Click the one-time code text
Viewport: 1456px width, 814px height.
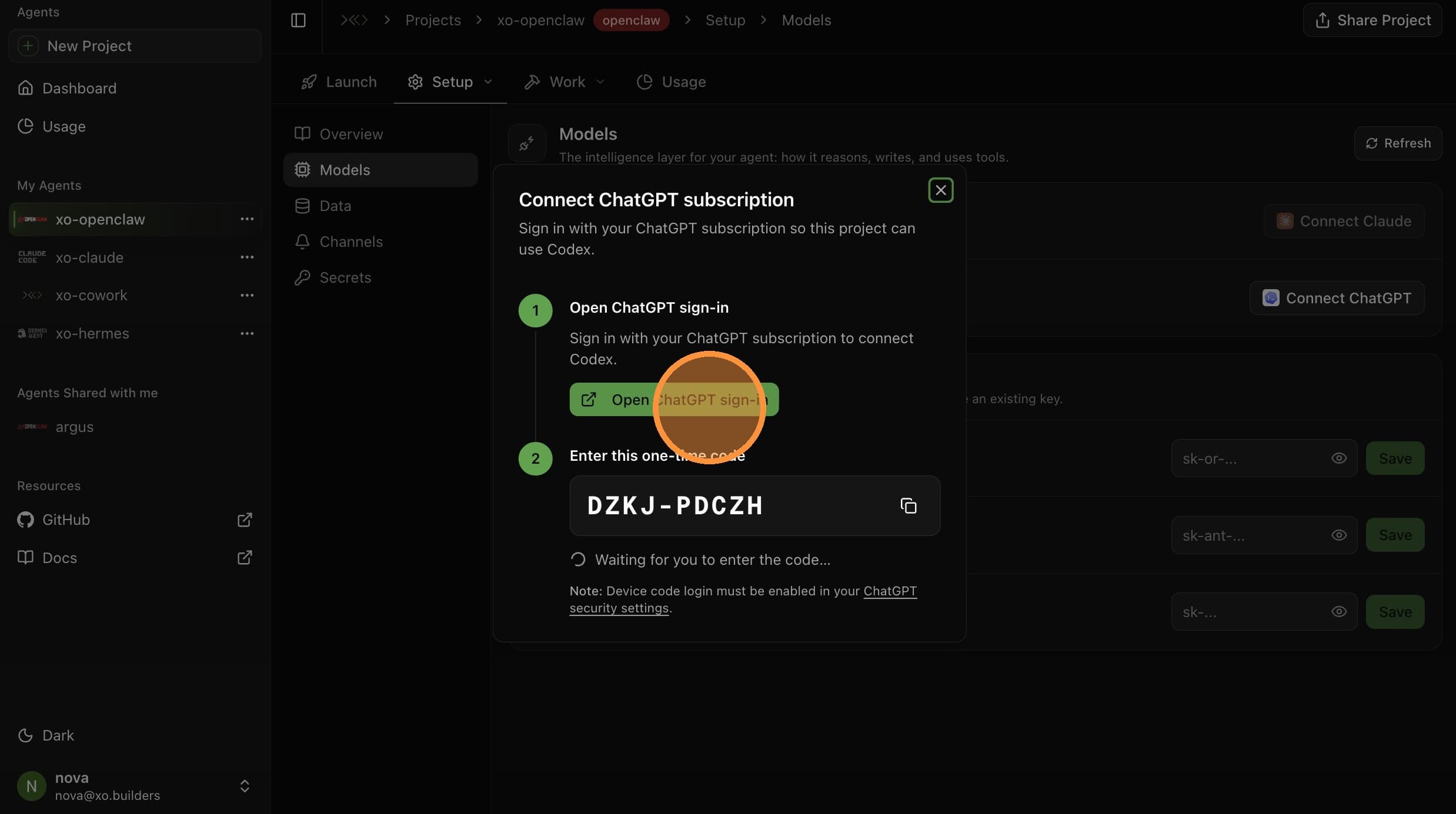(x=675, y=505)
